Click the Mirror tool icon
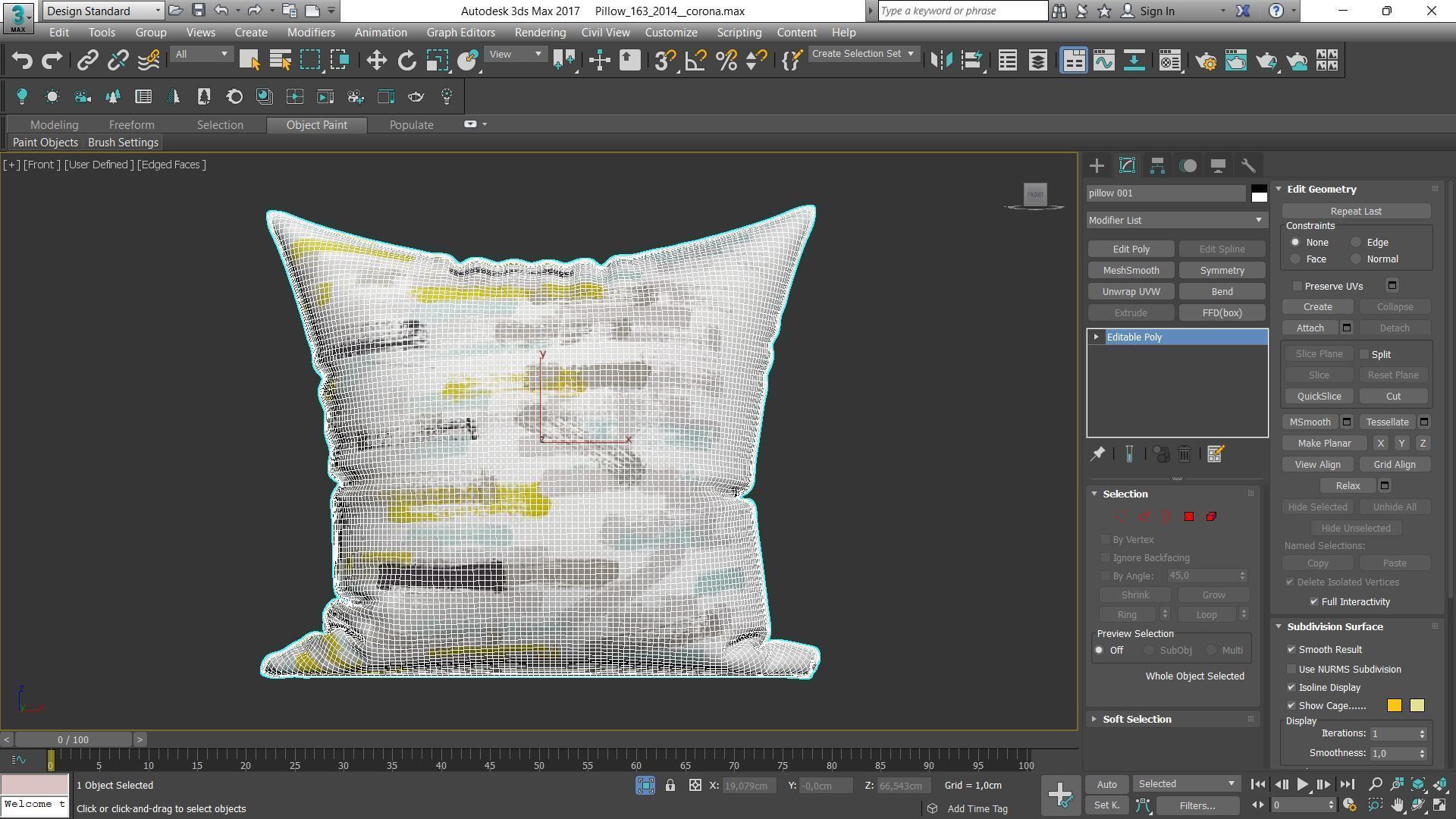1456x819 pixels. 941,61
